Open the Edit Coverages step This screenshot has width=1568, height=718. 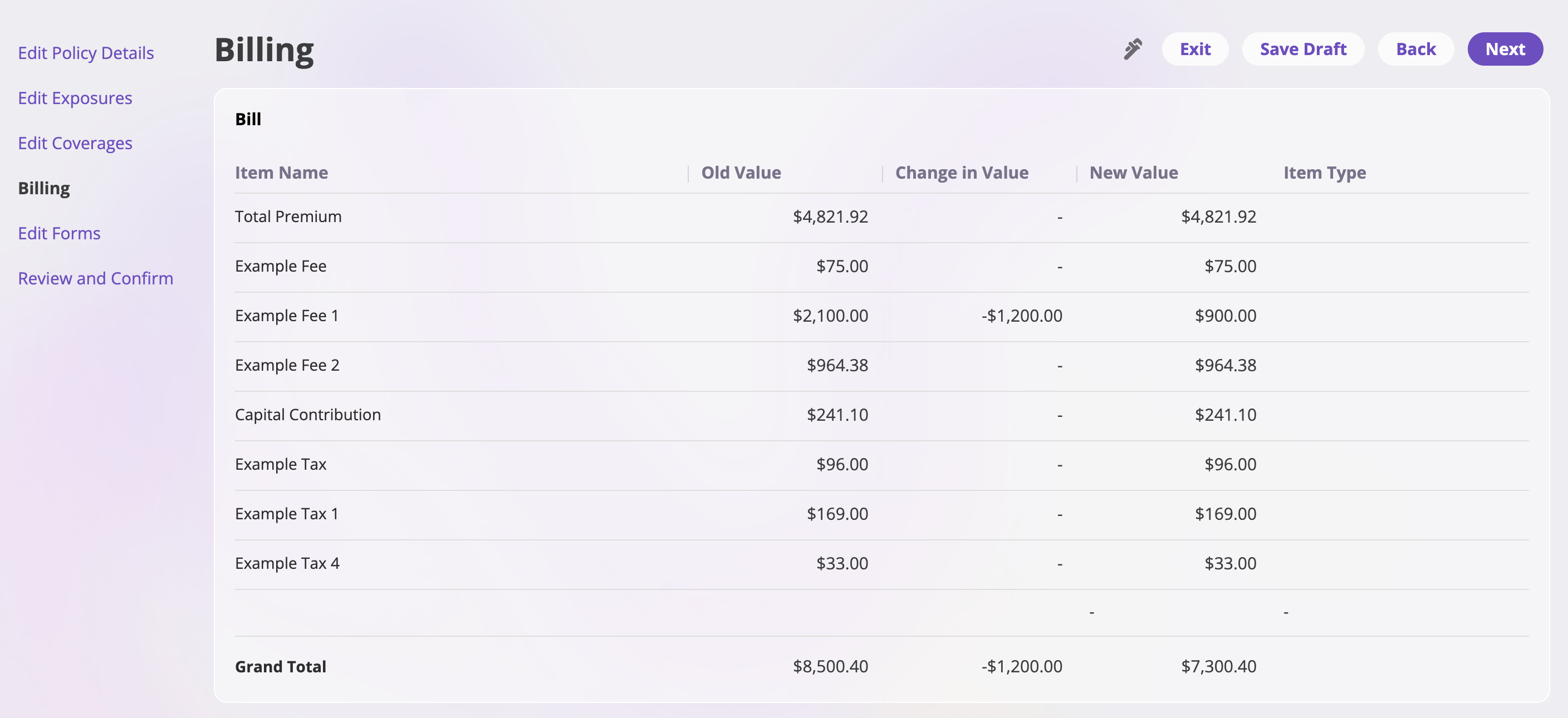click(x=75, y=143)
